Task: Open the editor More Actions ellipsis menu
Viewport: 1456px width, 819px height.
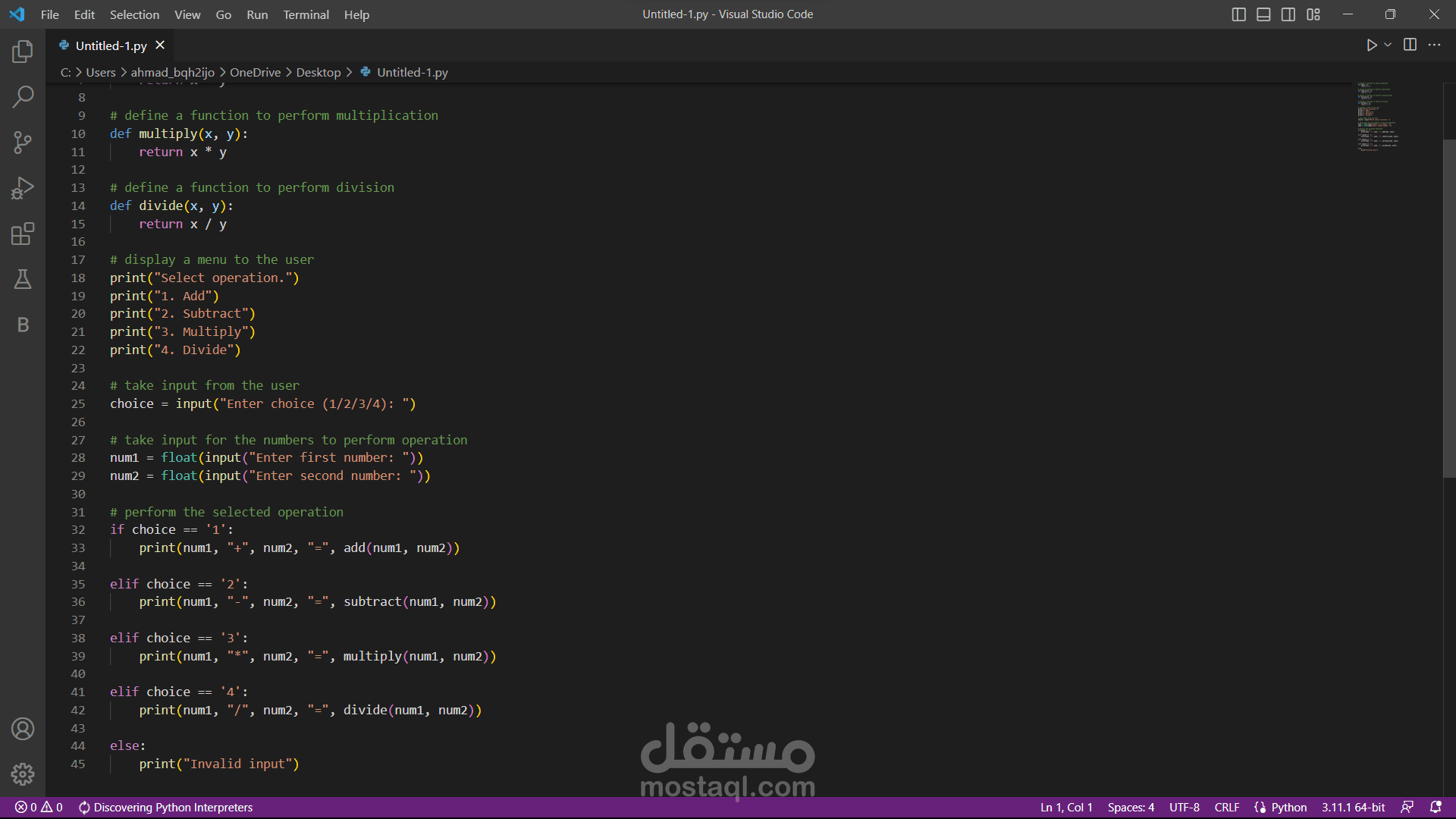Action: click(x=1434, y=45)
